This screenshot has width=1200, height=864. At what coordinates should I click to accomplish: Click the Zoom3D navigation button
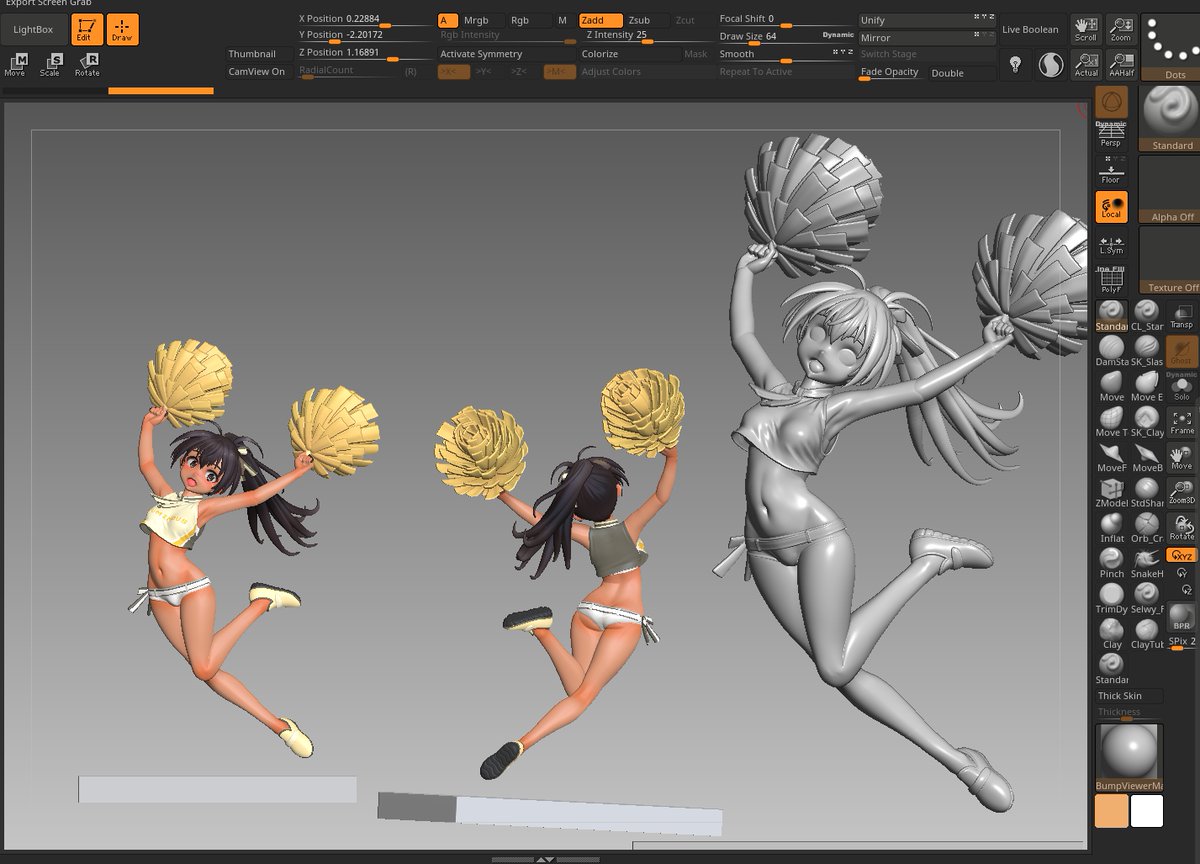click(x=1182, y=492)
